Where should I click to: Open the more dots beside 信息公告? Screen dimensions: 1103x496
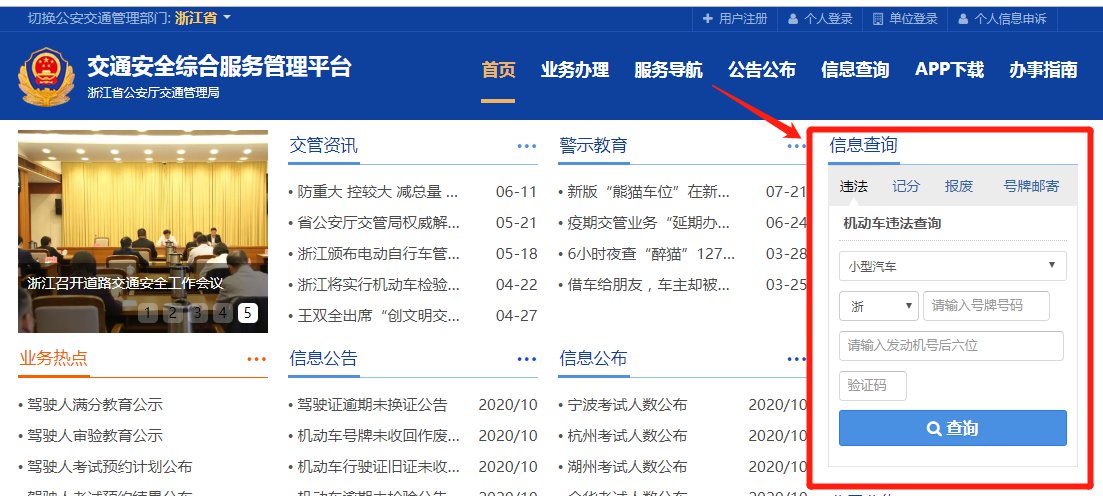coord(527,359)
